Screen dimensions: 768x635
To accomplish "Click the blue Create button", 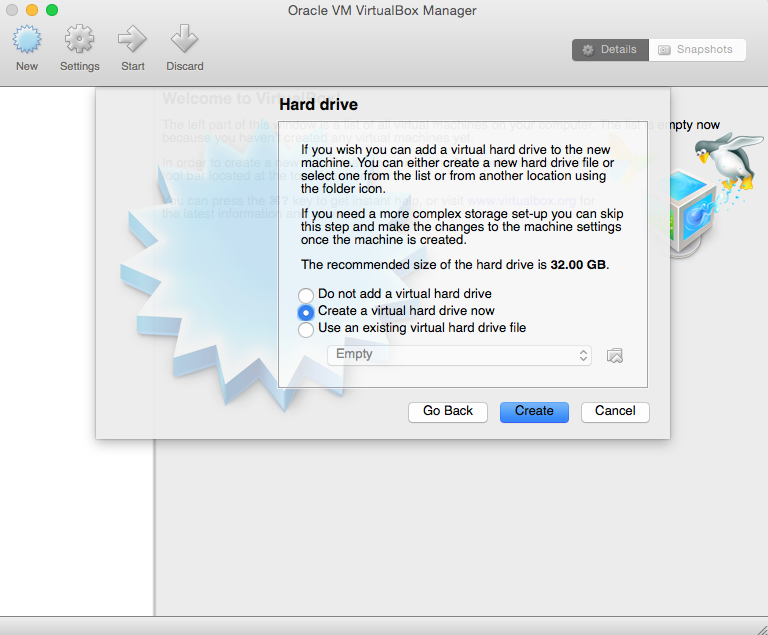I will pos(534,412).
